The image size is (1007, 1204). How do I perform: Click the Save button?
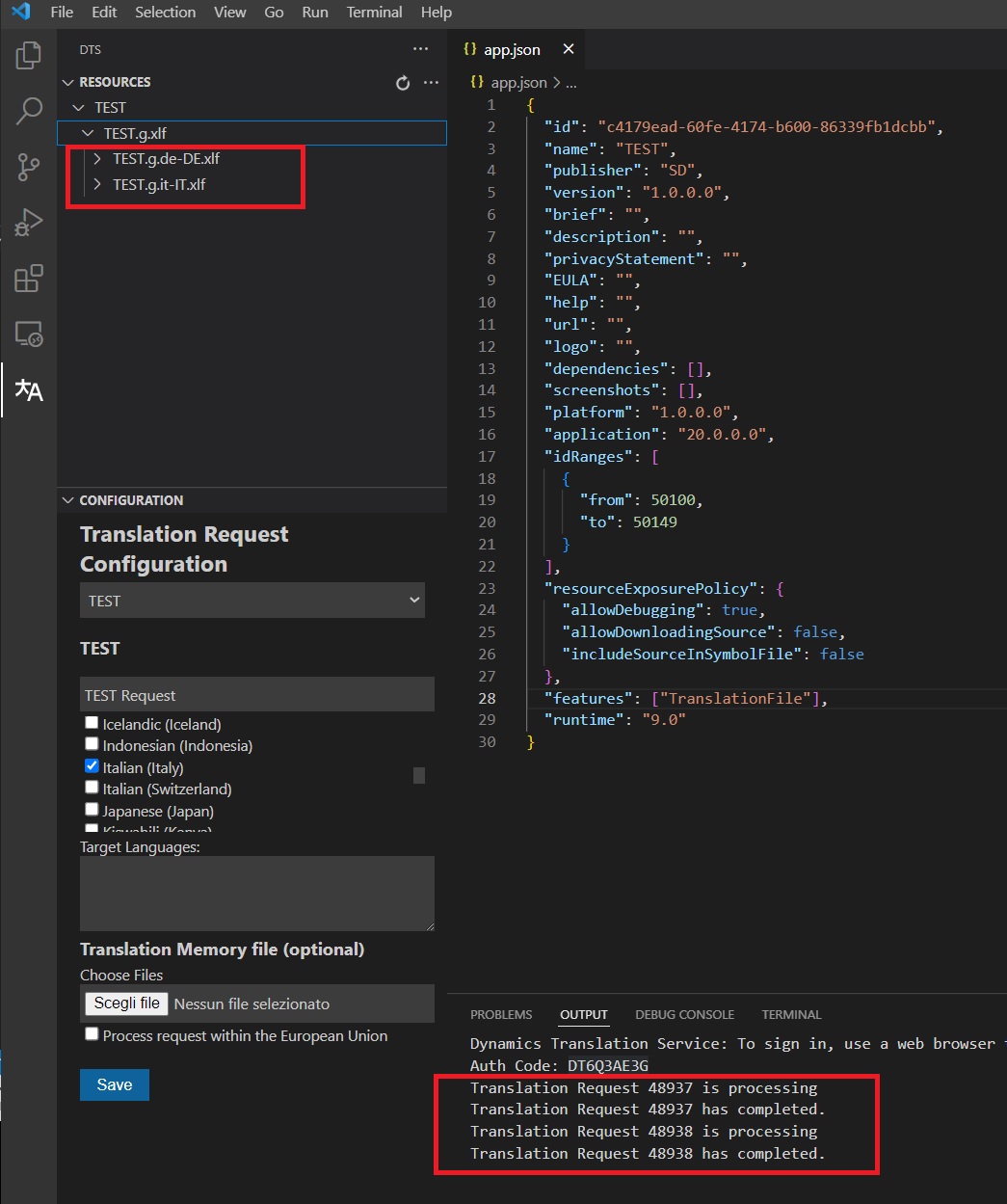[115, 1084]
